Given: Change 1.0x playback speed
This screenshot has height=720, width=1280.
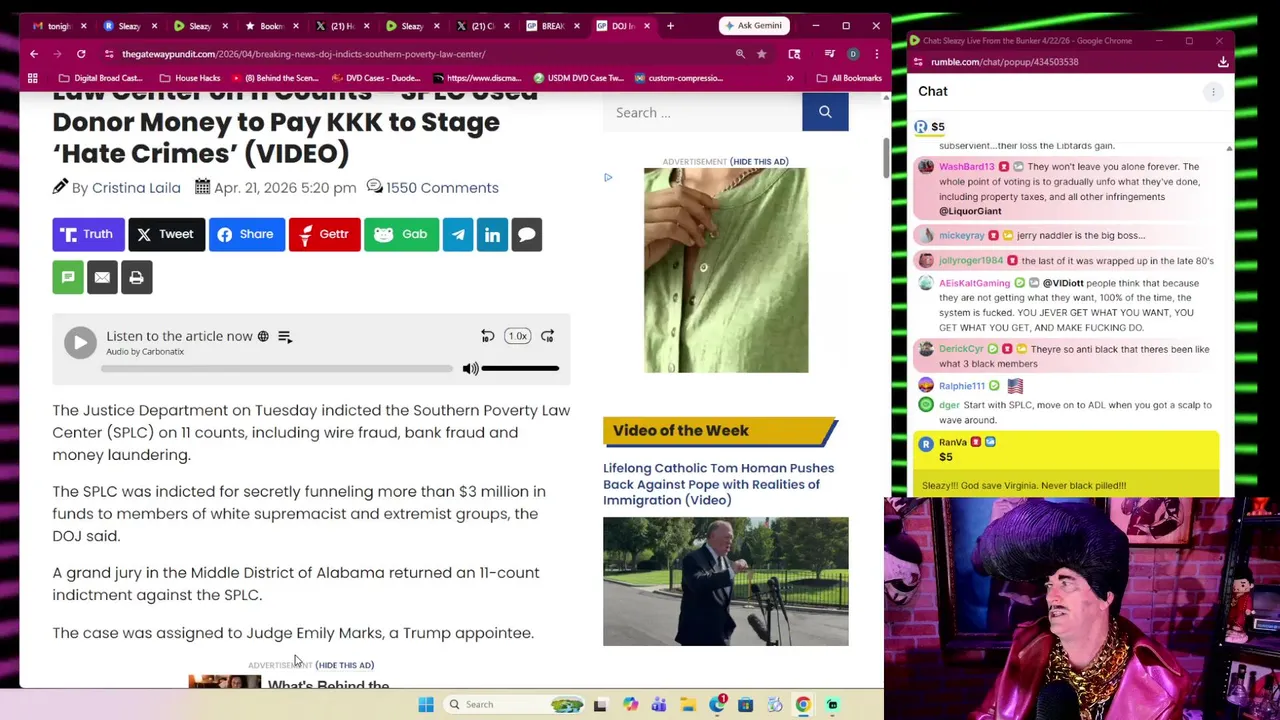Looking at the screenshot, I should 517,336.
